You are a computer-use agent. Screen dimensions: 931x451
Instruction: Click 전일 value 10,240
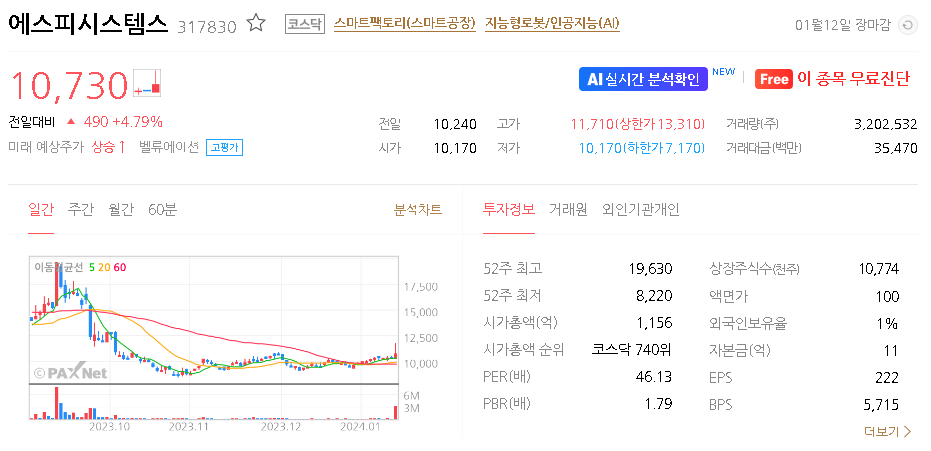(455, 125)
